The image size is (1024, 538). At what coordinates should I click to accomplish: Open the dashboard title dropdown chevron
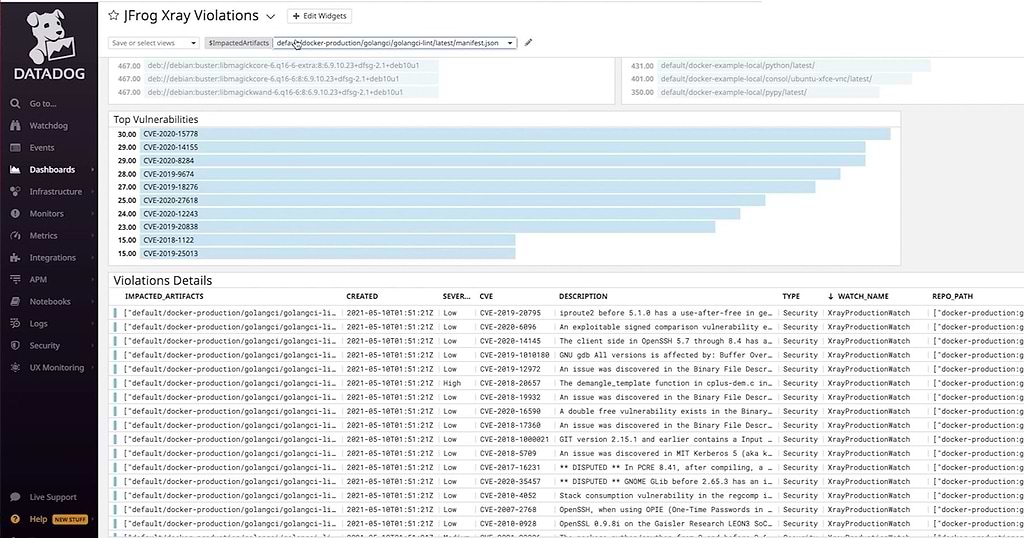click(x=270, y=16)
